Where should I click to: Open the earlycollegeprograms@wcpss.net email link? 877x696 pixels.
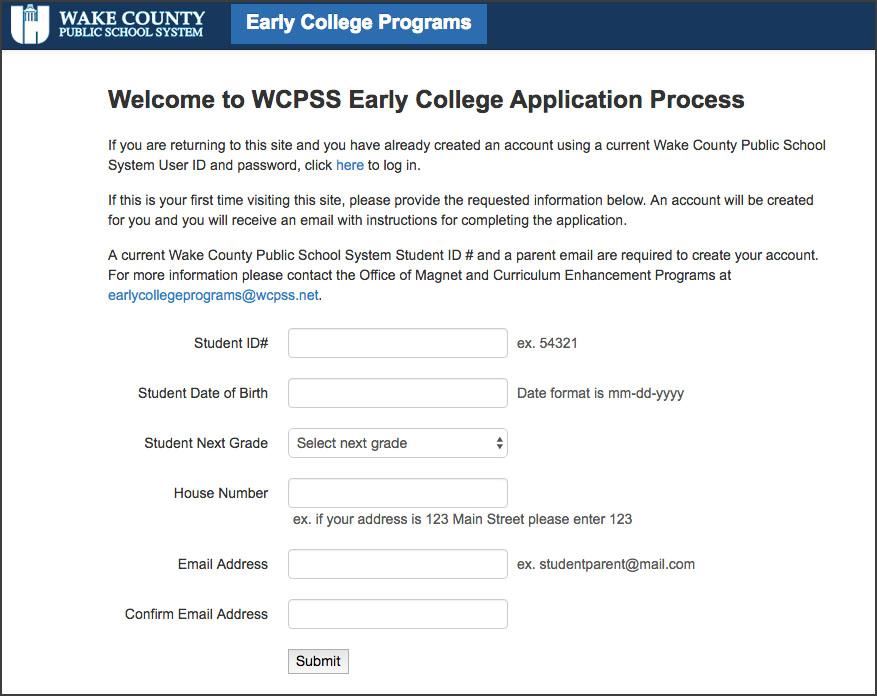[213, 295]
